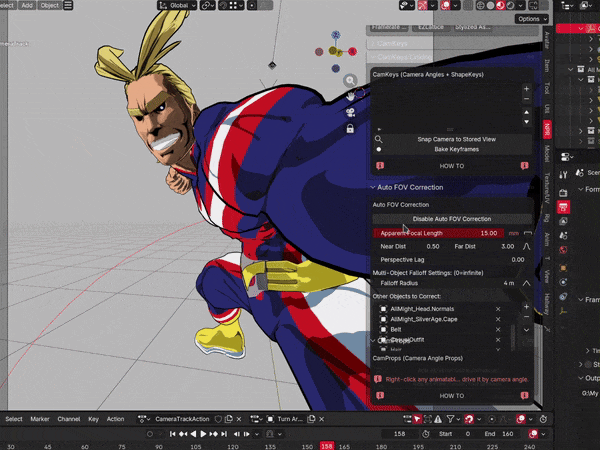Image resolution: width=600 pixels, height=450 pixels.
Task: Open the Output properties tab icon
Action: [x=563, y=207]
